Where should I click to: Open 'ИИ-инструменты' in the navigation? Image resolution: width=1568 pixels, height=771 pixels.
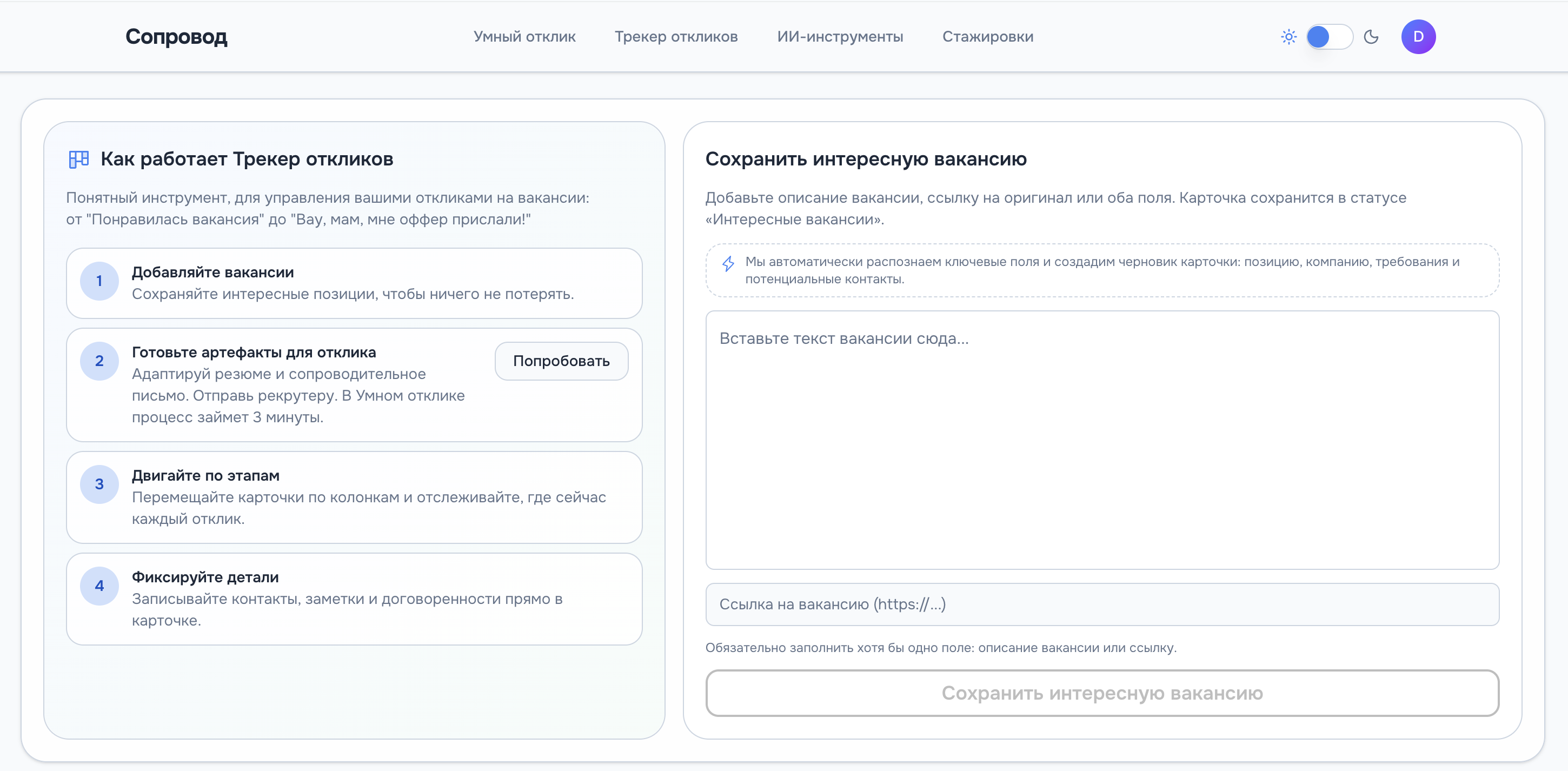pyautogui.click(x=841, y=37)
